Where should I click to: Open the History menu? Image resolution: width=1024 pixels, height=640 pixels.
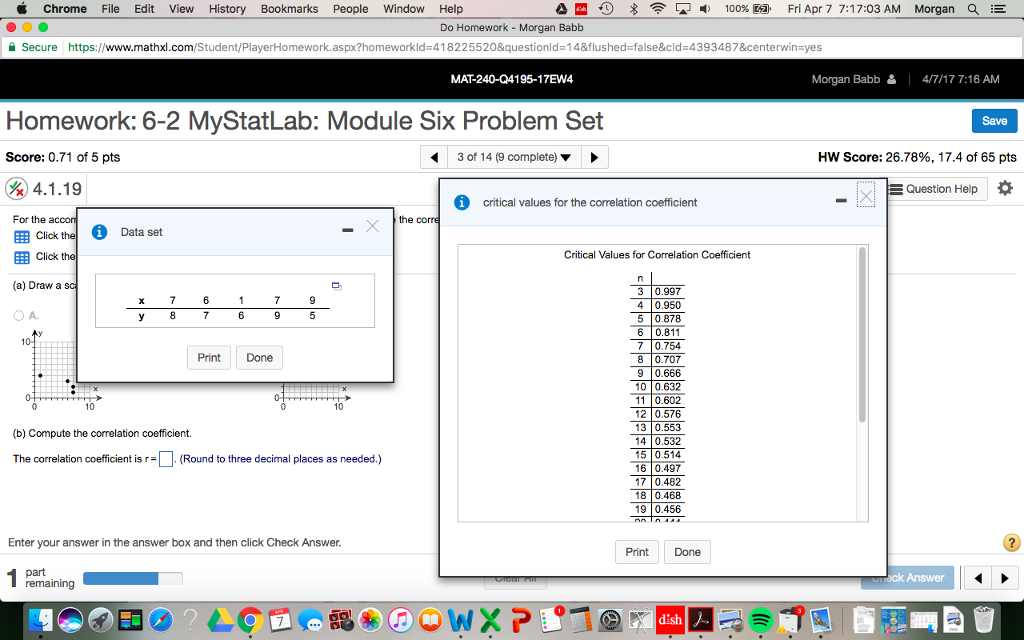(227, 8)
